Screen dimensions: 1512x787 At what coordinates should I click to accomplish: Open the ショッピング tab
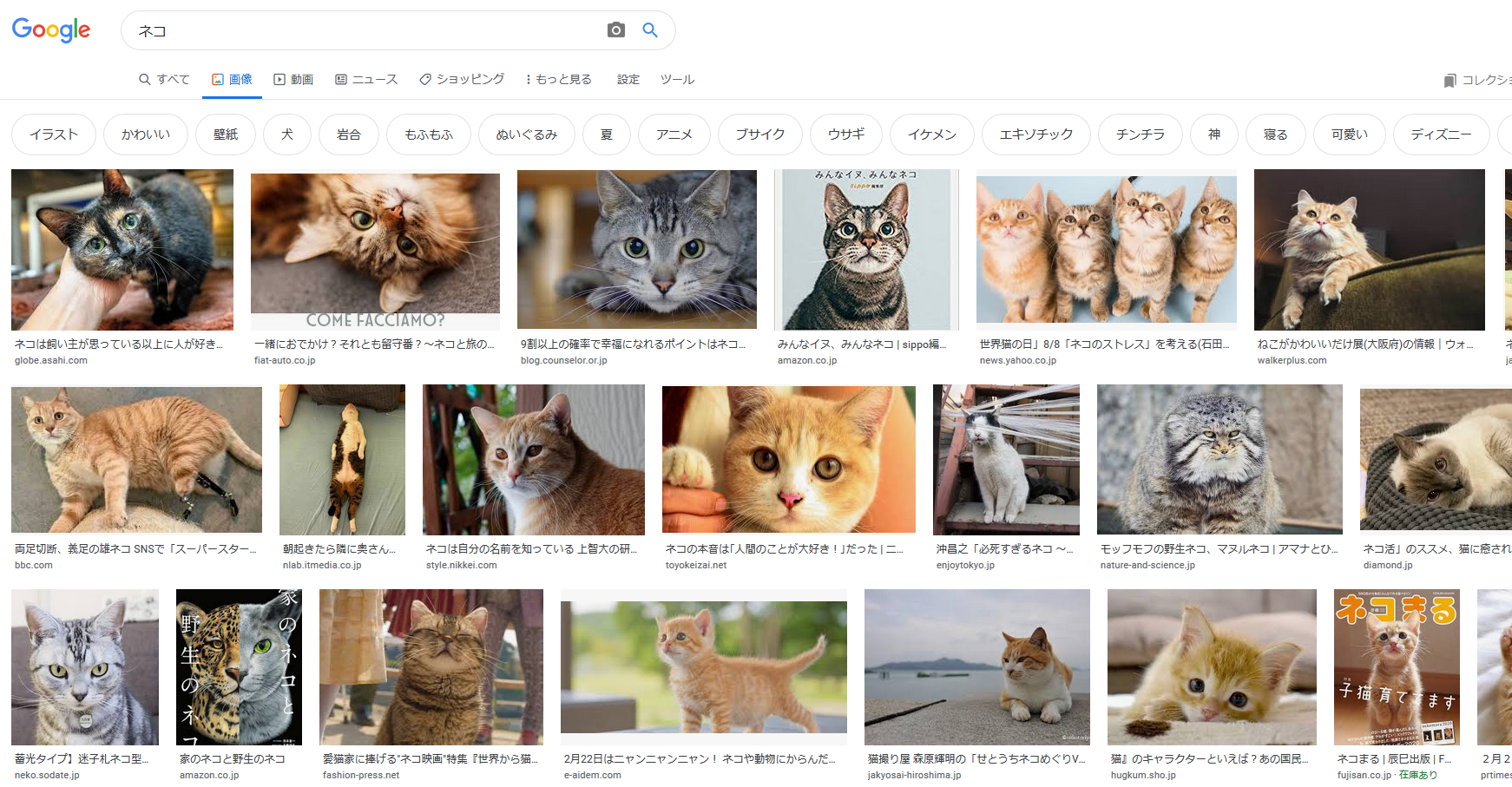tap(462, 79)
